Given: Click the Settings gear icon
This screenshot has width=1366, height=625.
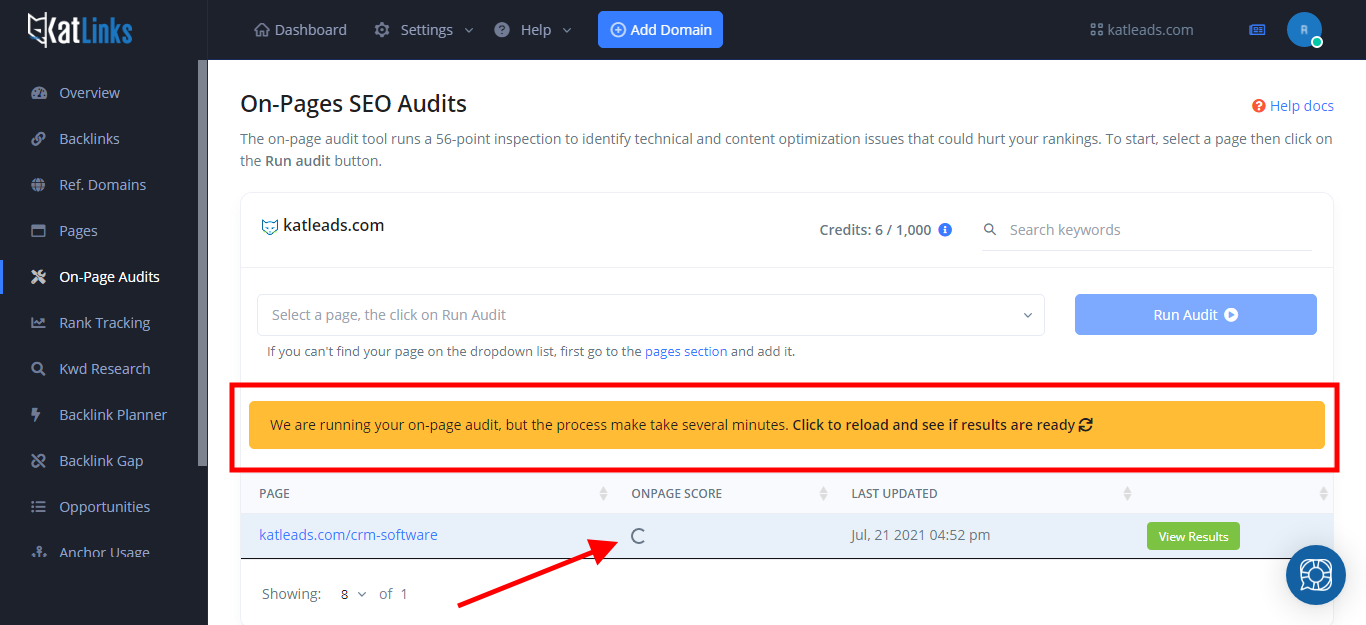Looking at the screenshot, I should coord(382,30).
